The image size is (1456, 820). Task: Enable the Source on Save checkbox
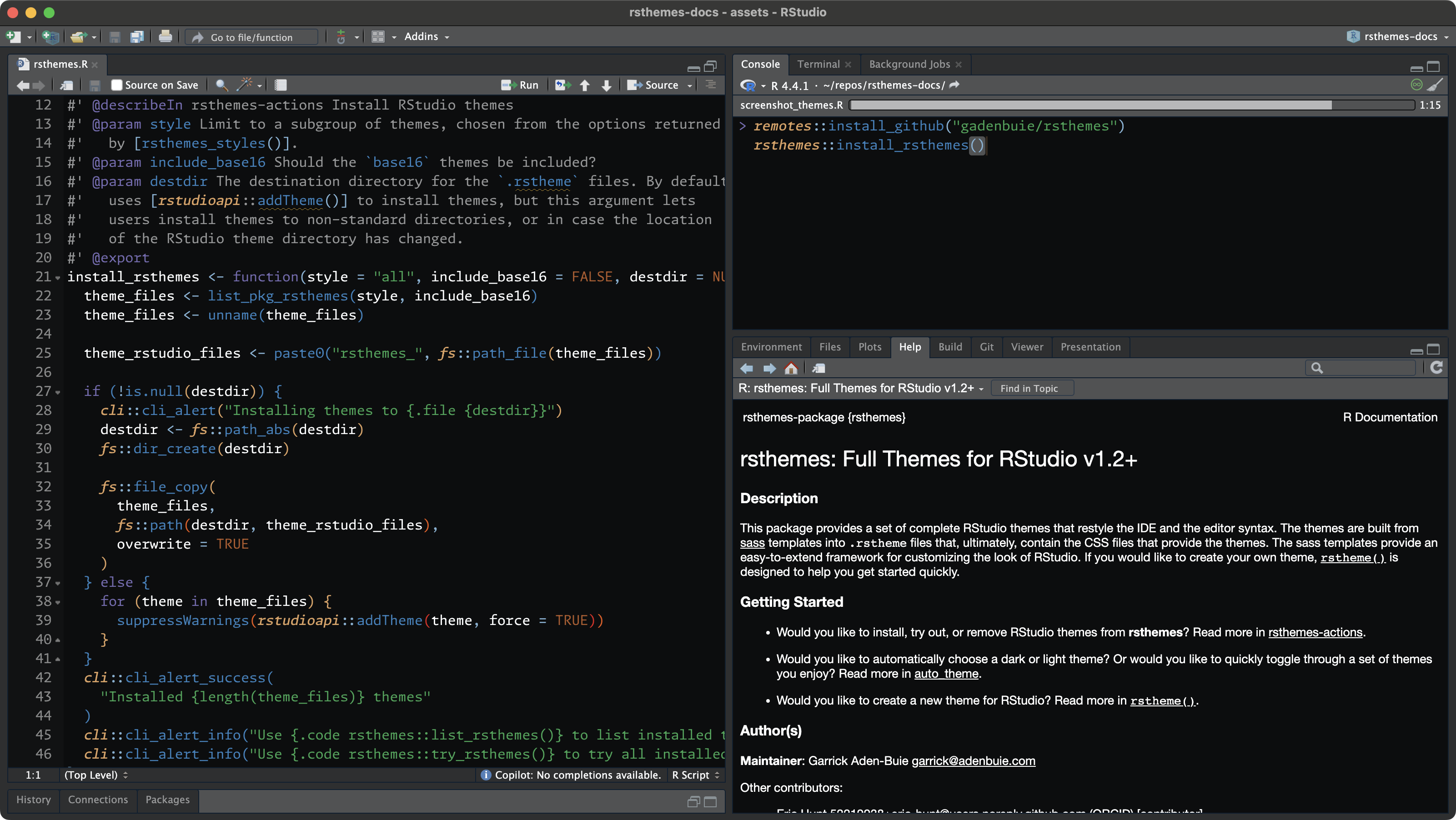[117, 85]
